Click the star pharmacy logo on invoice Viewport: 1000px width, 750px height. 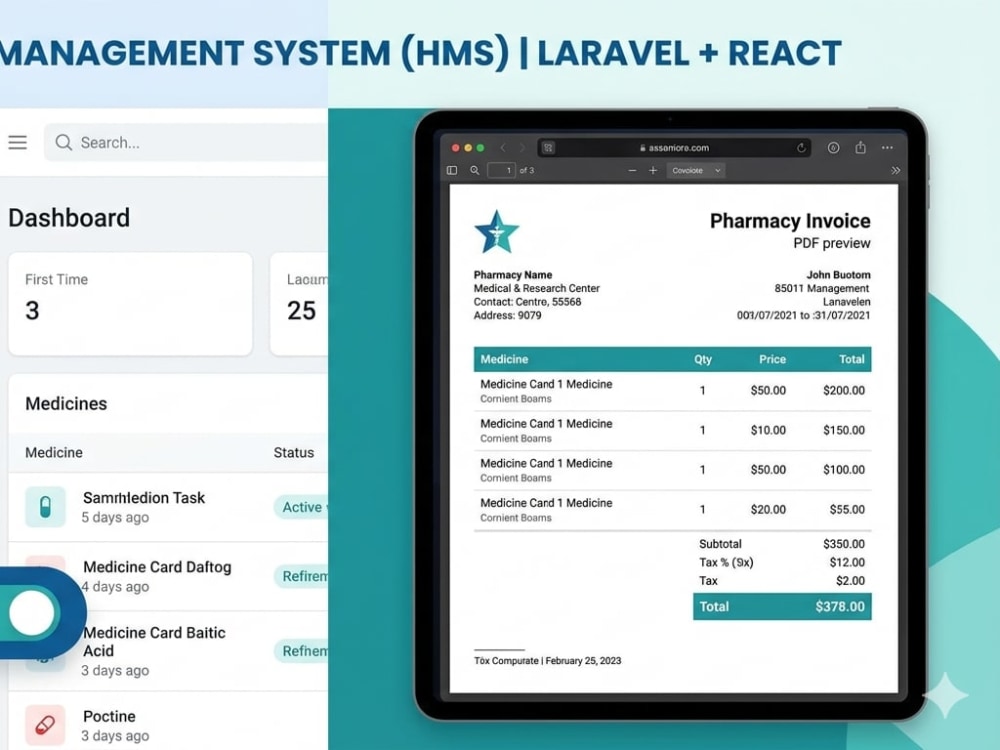pos(497,232)
